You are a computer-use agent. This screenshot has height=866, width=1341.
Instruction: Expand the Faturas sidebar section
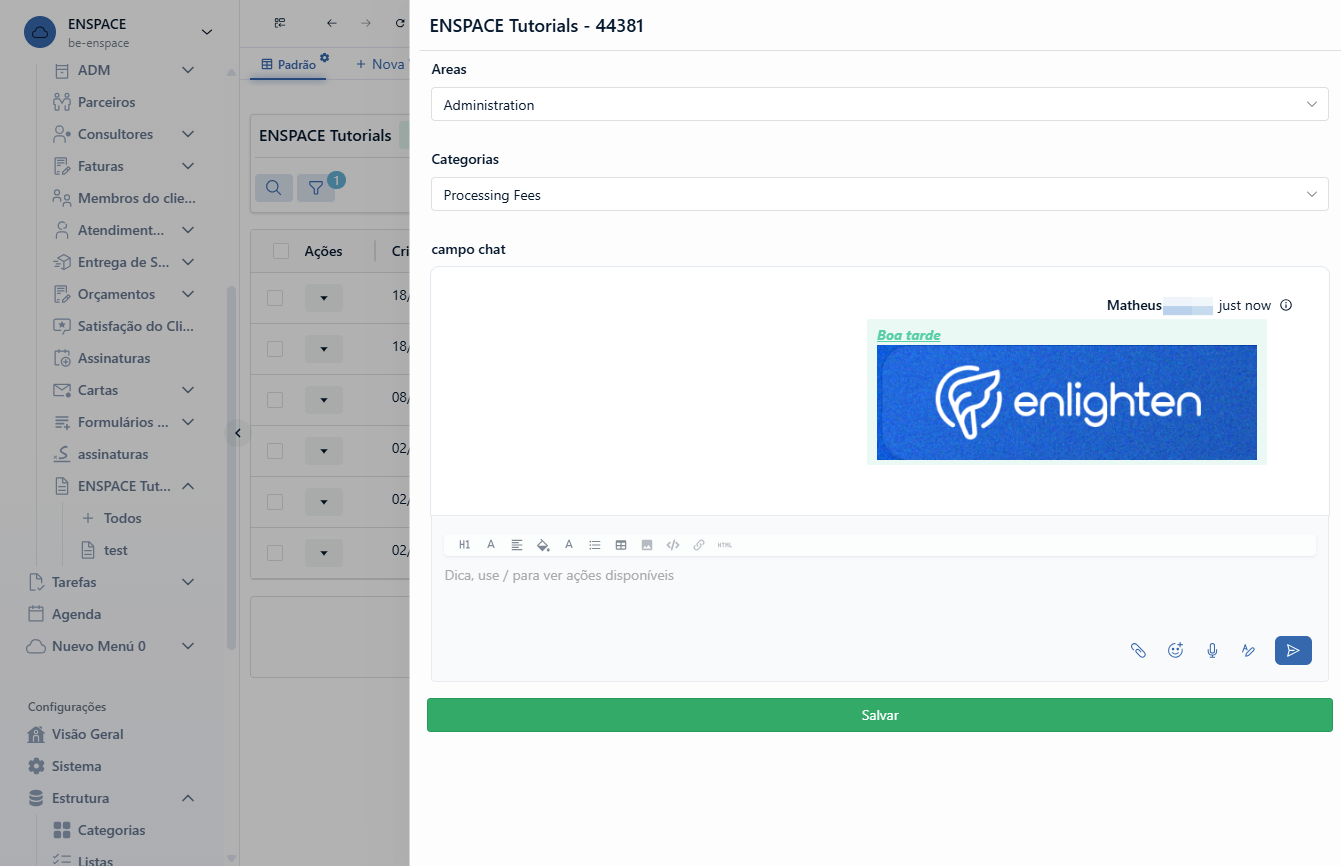point(188,166)
